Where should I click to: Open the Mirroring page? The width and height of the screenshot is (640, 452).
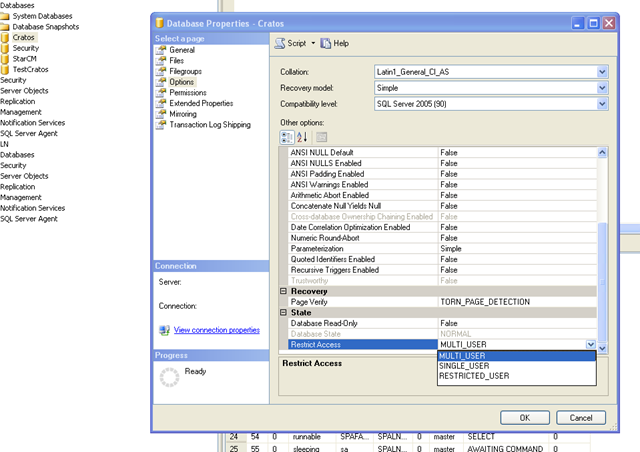point(183,114)
